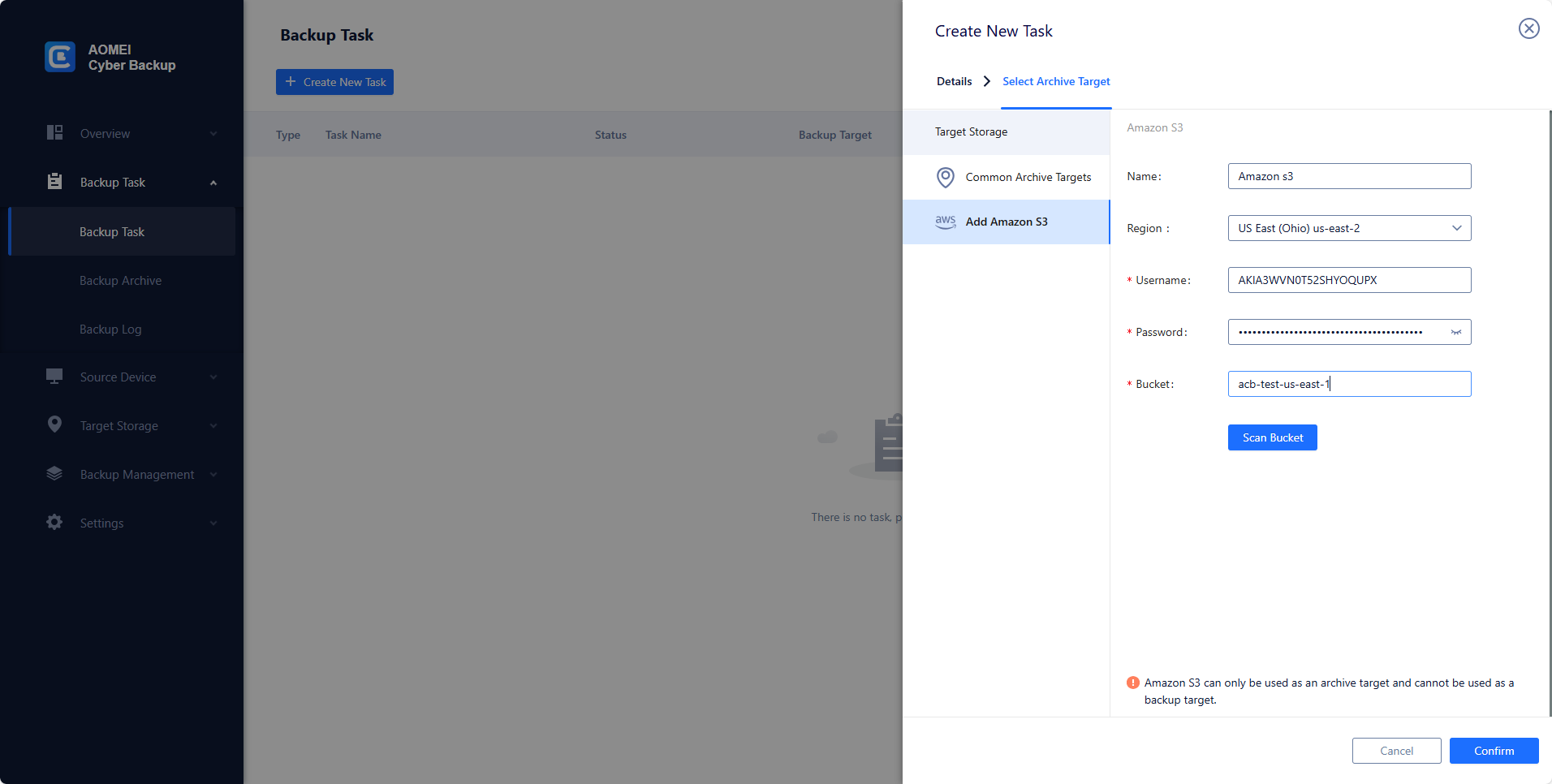Click the Target Storage pin icon
Screen dimensions: 1552x784
click(x=54, y=424)
